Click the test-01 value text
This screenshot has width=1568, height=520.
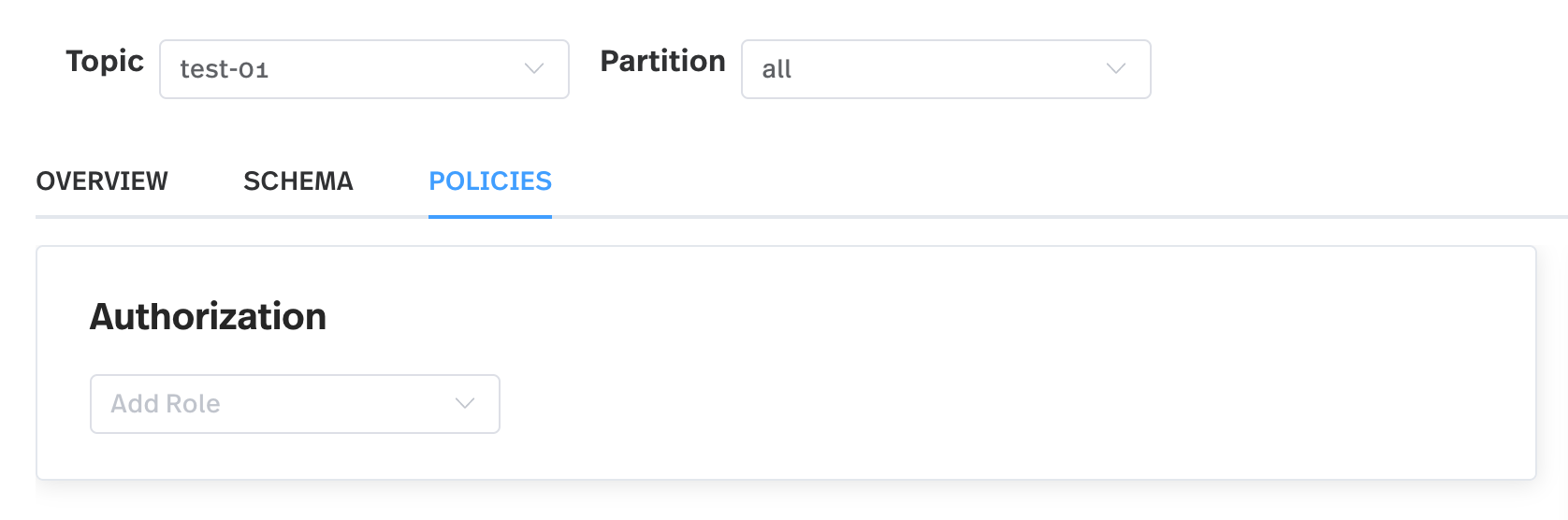click(x=225, y=70)
